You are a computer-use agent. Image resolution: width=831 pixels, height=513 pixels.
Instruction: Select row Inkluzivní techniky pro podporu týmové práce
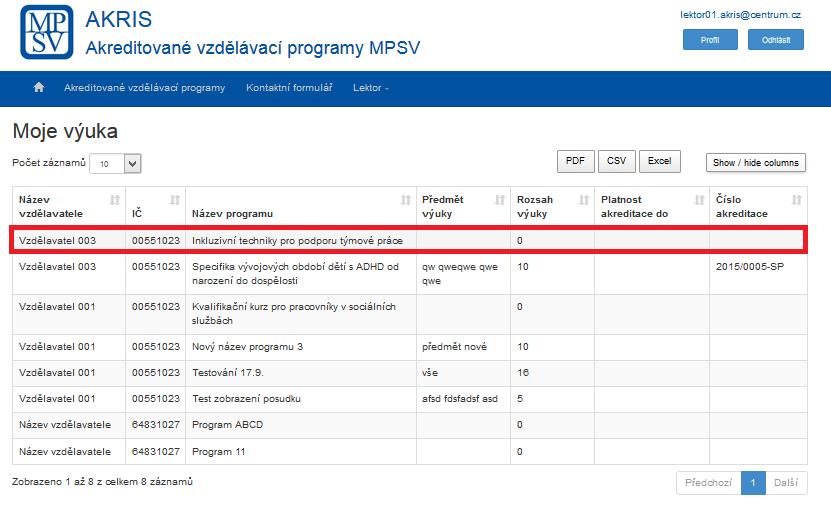coord(409,240)
